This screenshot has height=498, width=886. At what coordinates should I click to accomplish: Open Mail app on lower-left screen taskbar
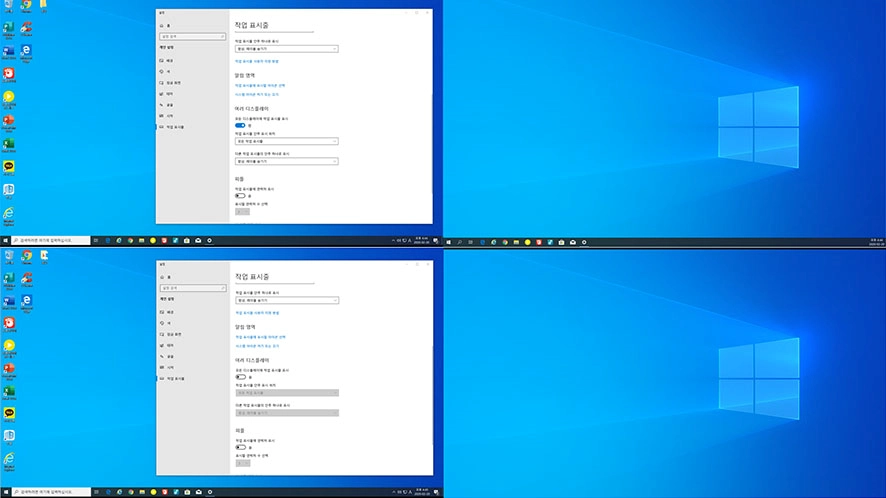pyautogui.click(x=198, y=492)
